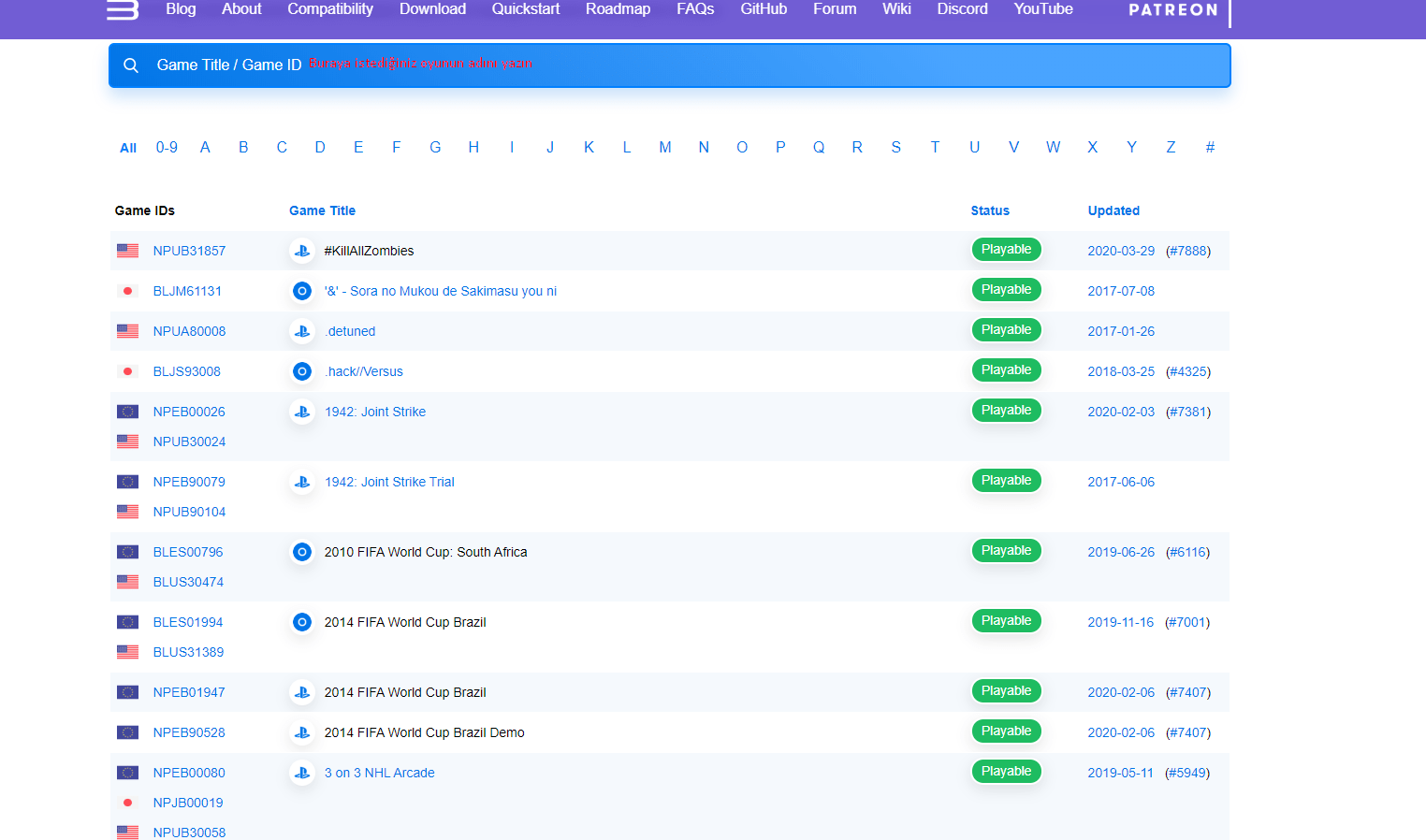Click the PlayStation icon beside 1942: Joint Strike Trial

tap(302, 482)
